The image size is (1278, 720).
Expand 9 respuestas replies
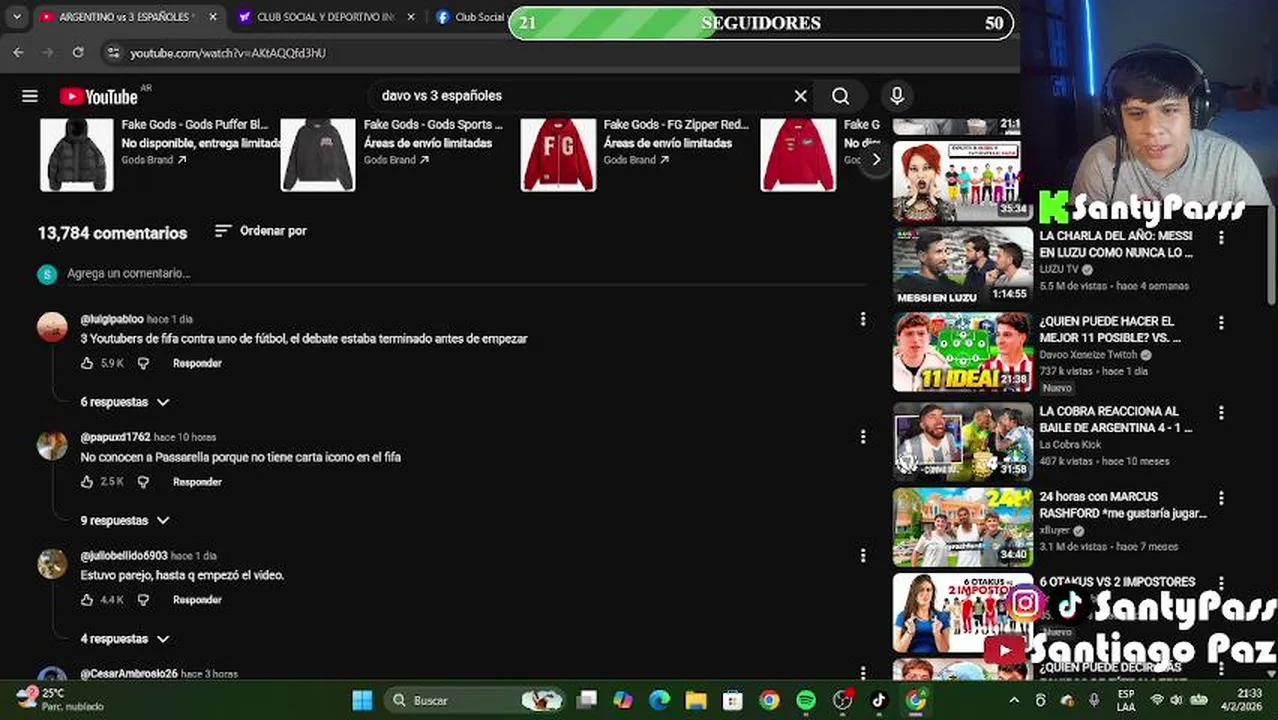pyautogui.click(x=124, y=520)
